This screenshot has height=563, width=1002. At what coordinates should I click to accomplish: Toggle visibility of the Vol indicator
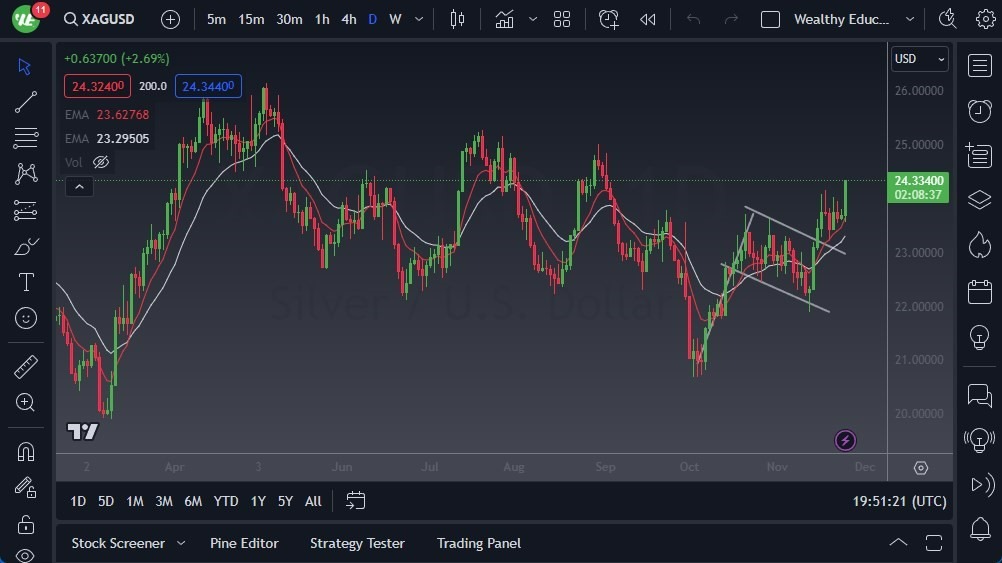[x=101, y=162]
